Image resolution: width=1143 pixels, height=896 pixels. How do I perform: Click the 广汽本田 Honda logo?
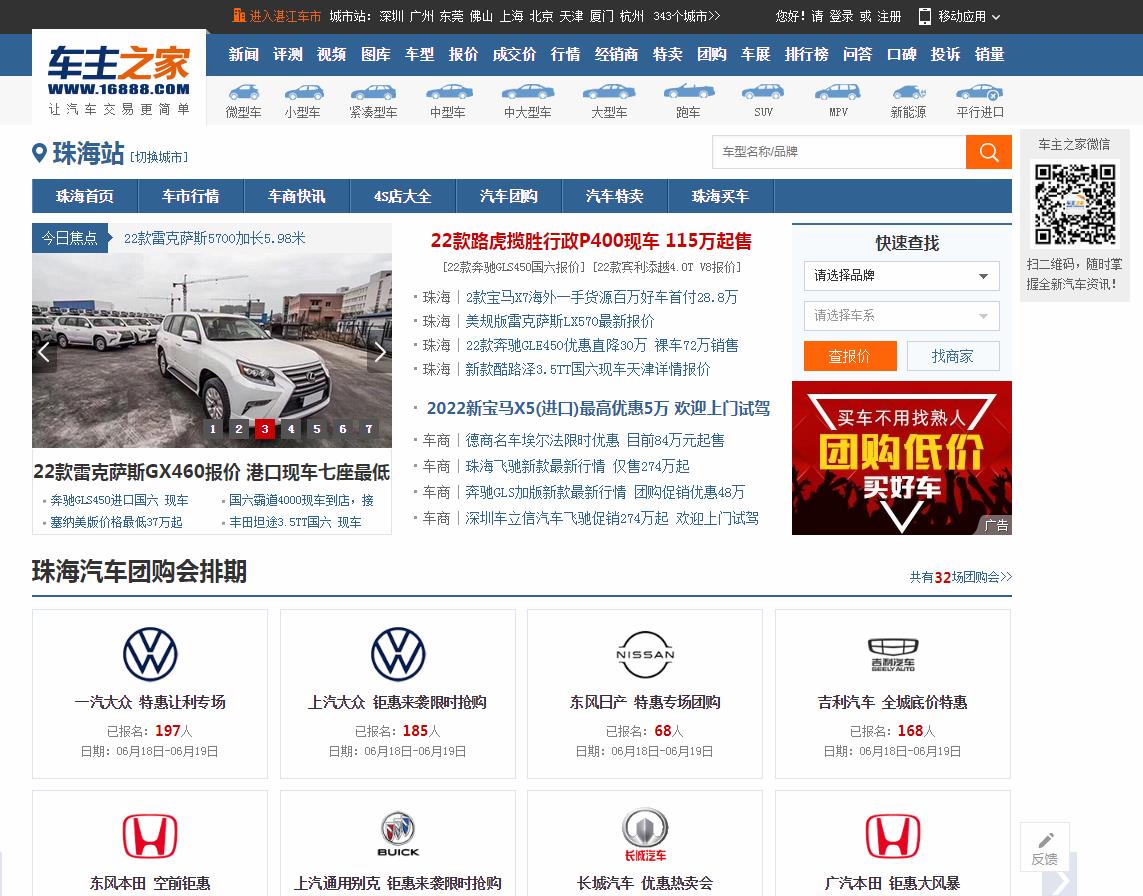point(893,835)
